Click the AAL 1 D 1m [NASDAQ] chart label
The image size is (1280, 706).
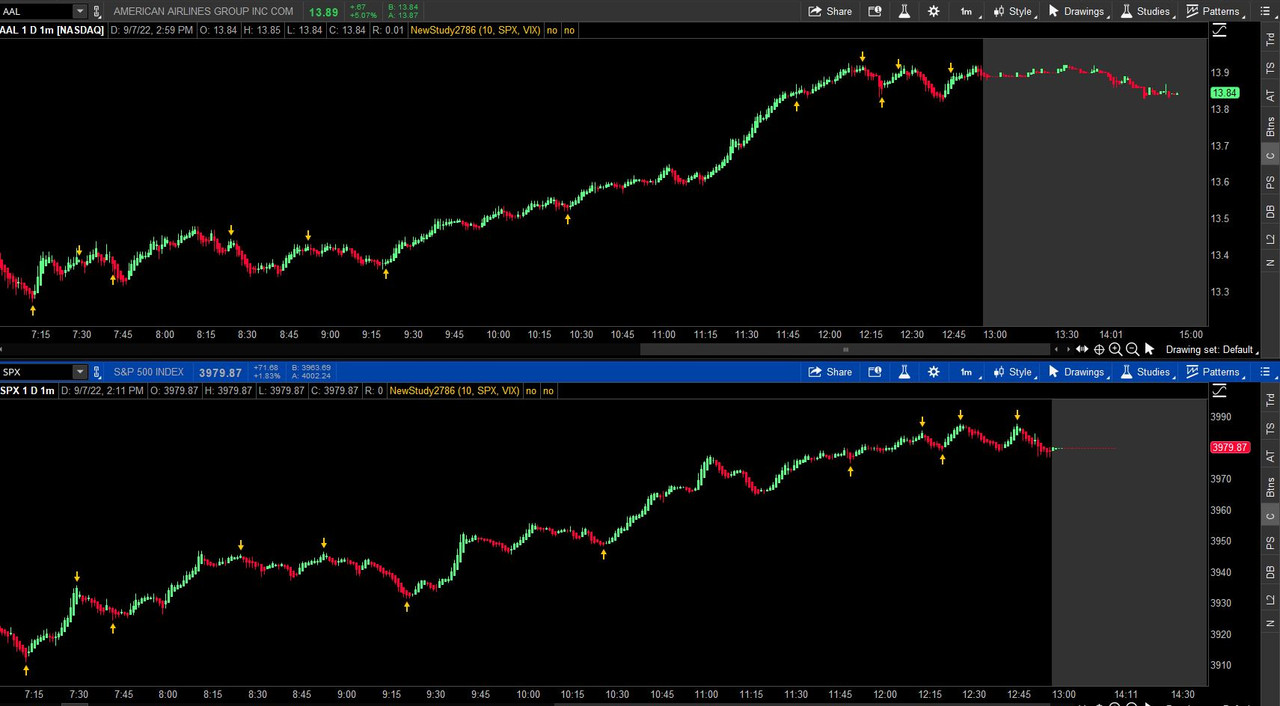coord(52,30)
